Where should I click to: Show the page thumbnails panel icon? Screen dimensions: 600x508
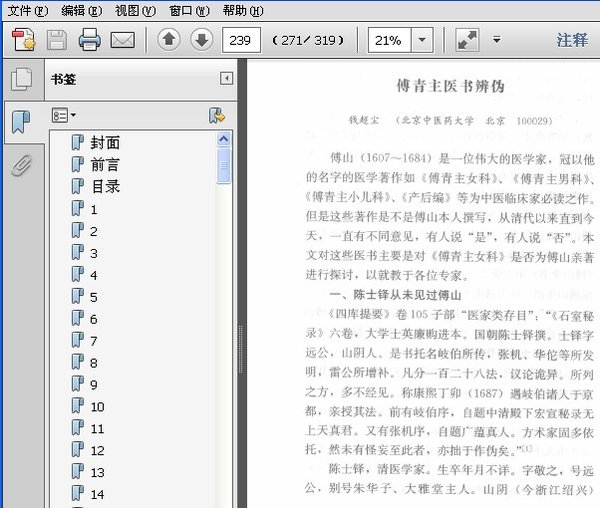[x=21, y=80]
